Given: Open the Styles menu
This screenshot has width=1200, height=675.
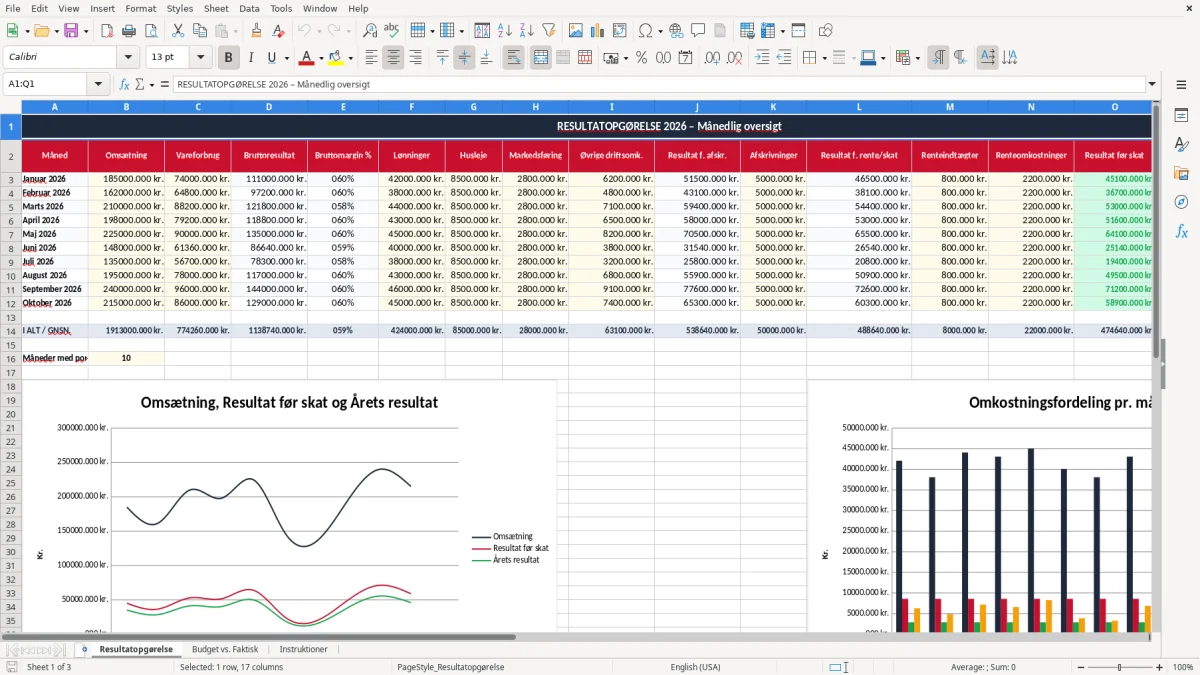Looking at the screenshot, I should click(180, 8).
